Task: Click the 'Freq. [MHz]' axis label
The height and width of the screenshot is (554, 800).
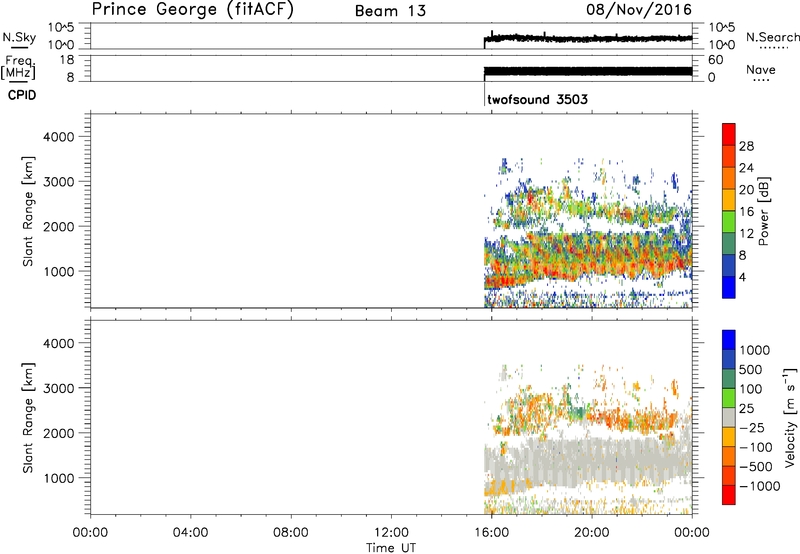Action: [19, 67]
